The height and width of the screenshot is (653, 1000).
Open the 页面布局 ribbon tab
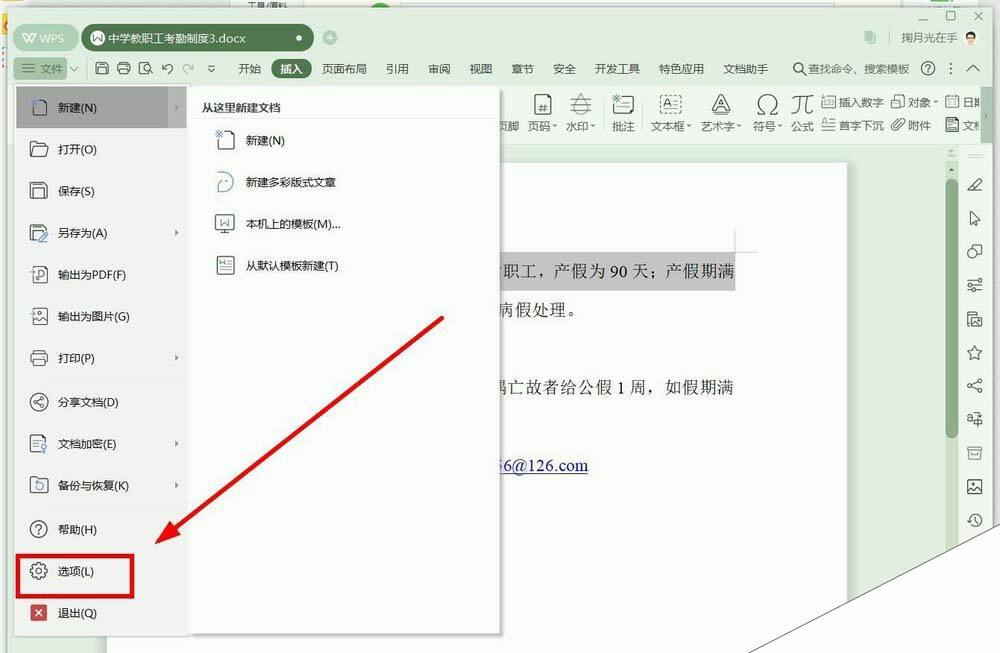pos(344,69)
